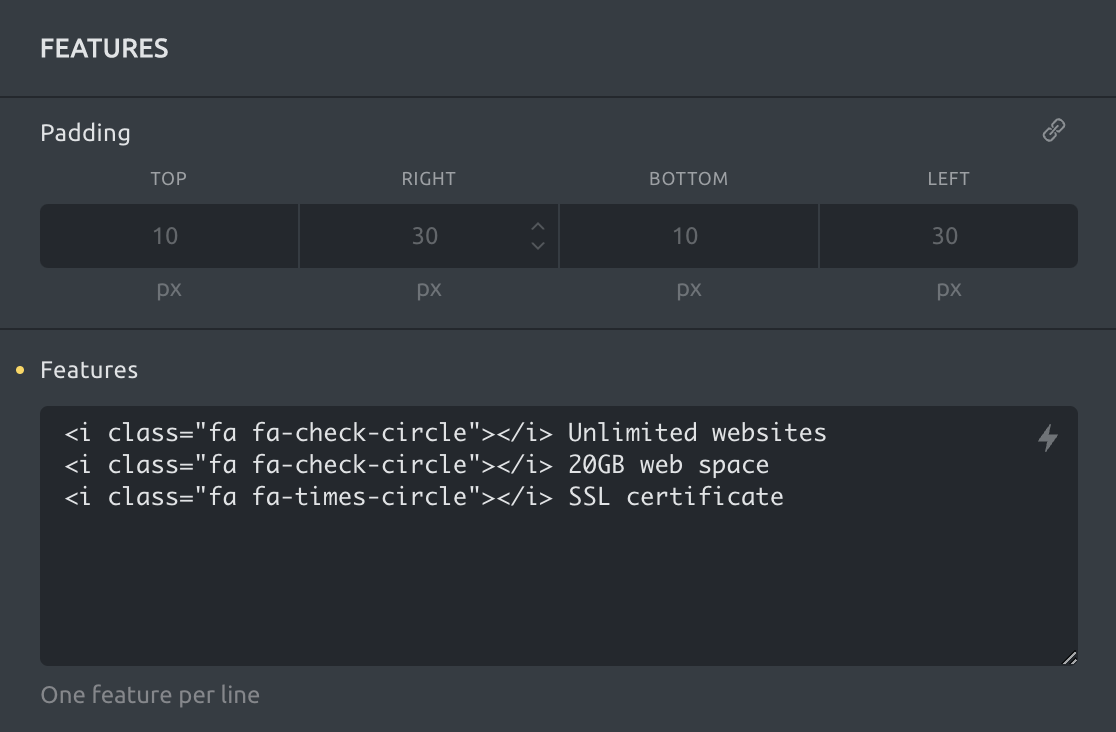Place cursor on SSL certificate line
The image size is (1116, 732).
tap(675, 497)
